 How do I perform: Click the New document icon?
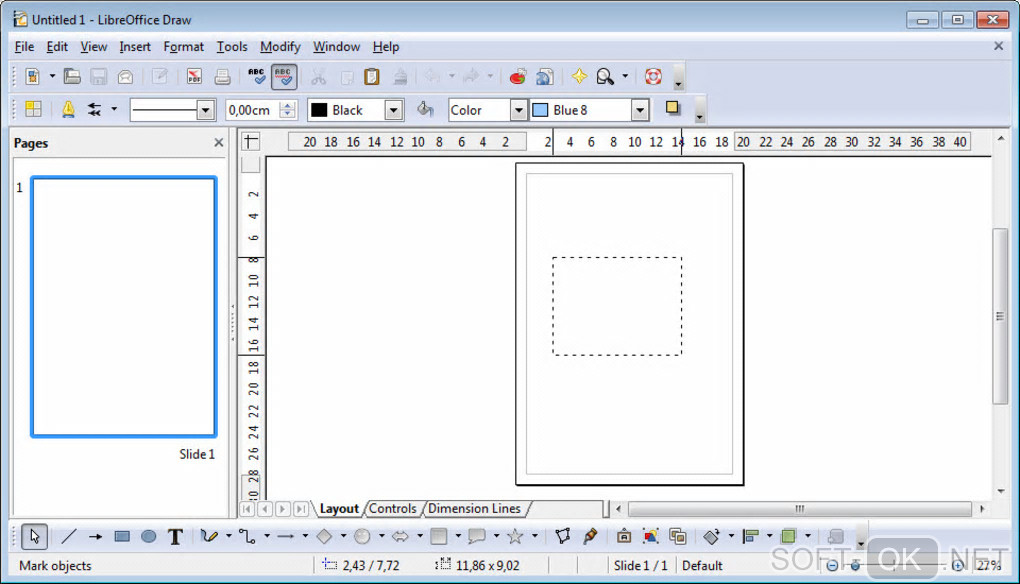click(x=32, y=77)
